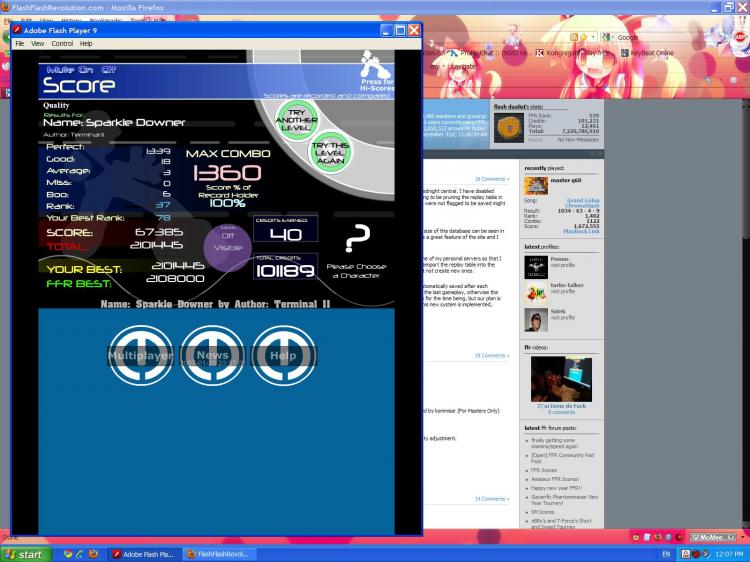750x562 pixels.
Task: Click the clock showing 12:07 PM
Action: (729, 554)
